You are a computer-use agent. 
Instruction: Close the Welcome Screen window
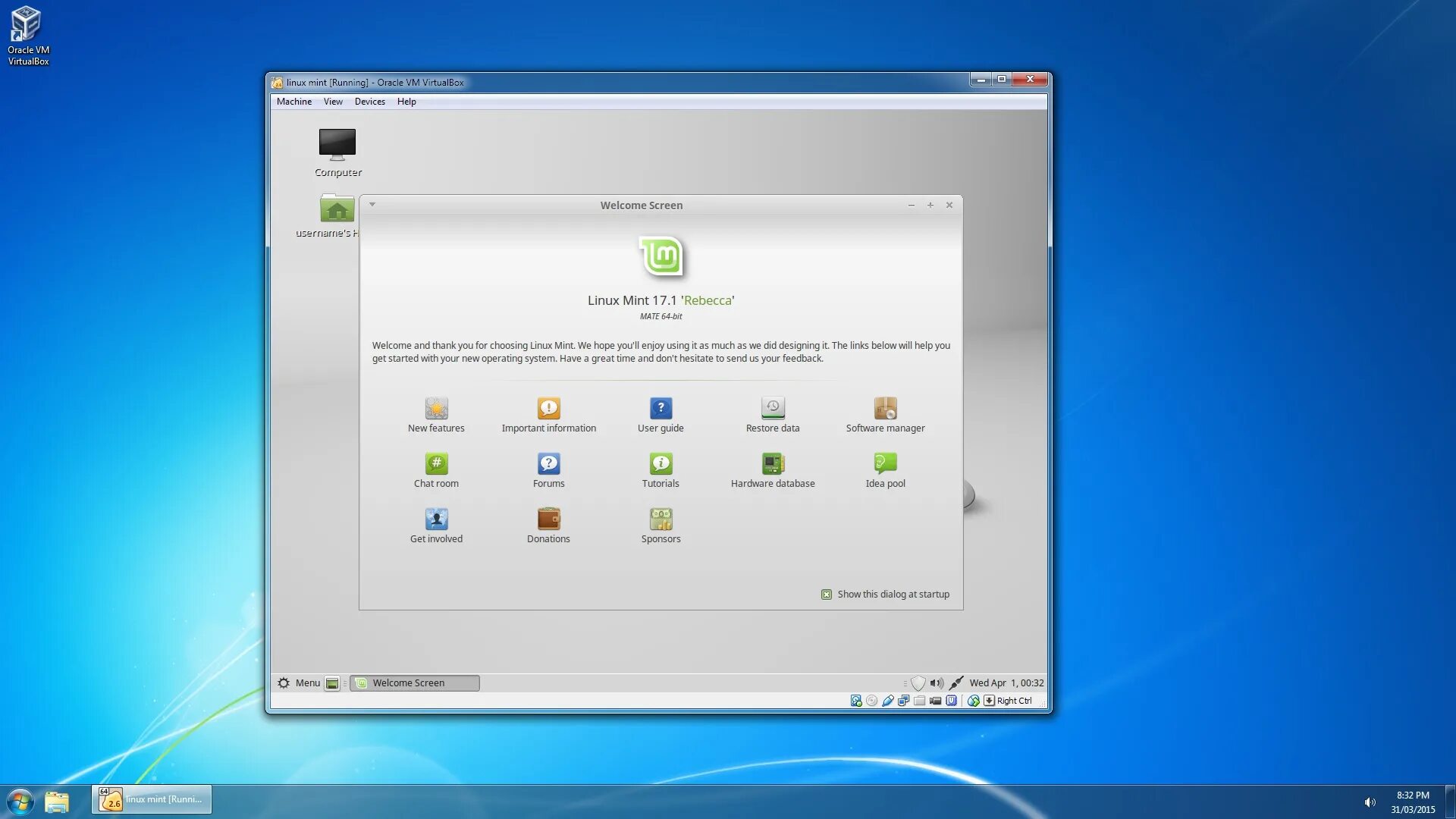pyautogui.click(x=949, y=206)
